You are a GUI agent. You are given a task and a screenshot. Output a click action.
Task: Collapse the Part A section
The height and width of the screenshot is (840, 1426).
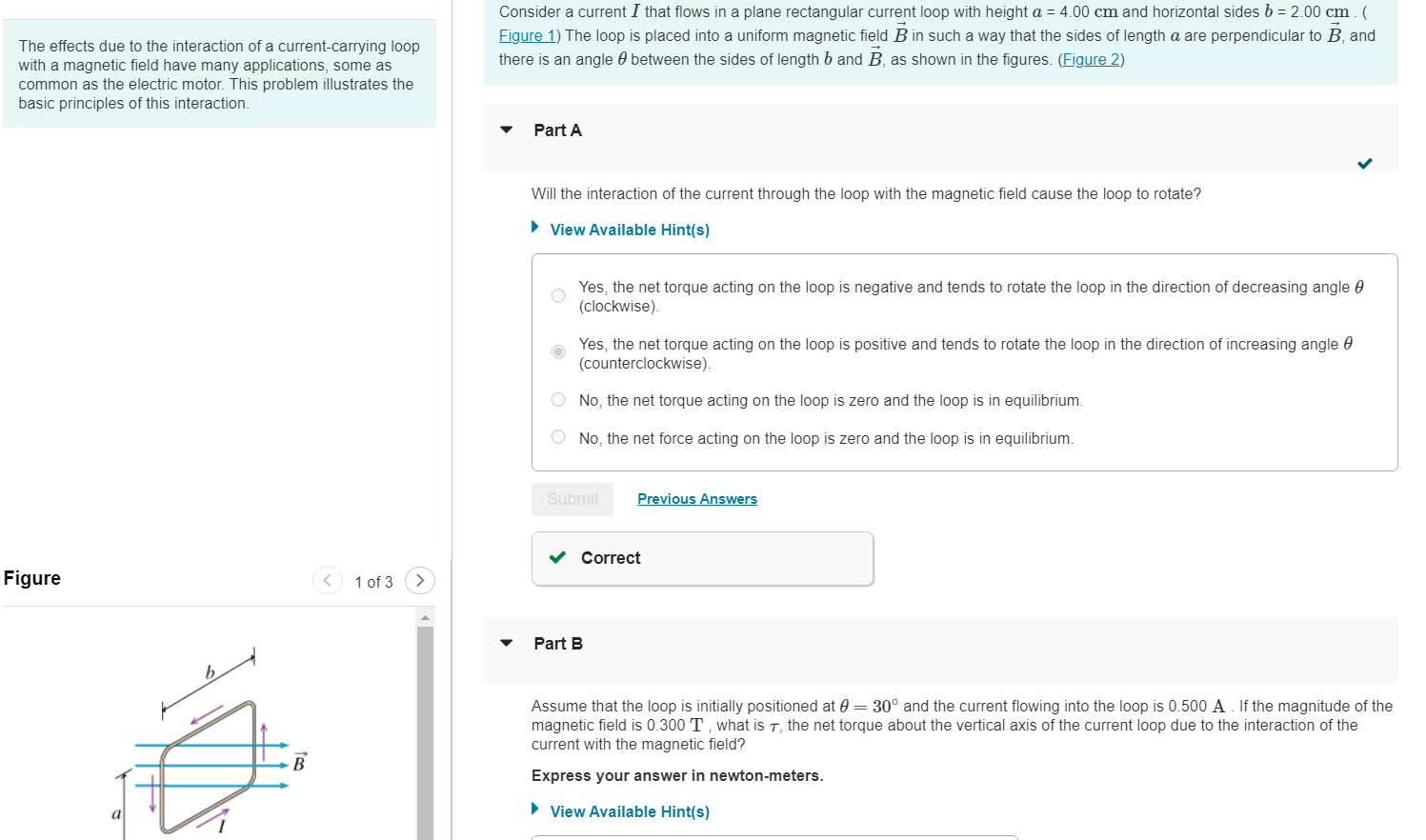point(506,130)
